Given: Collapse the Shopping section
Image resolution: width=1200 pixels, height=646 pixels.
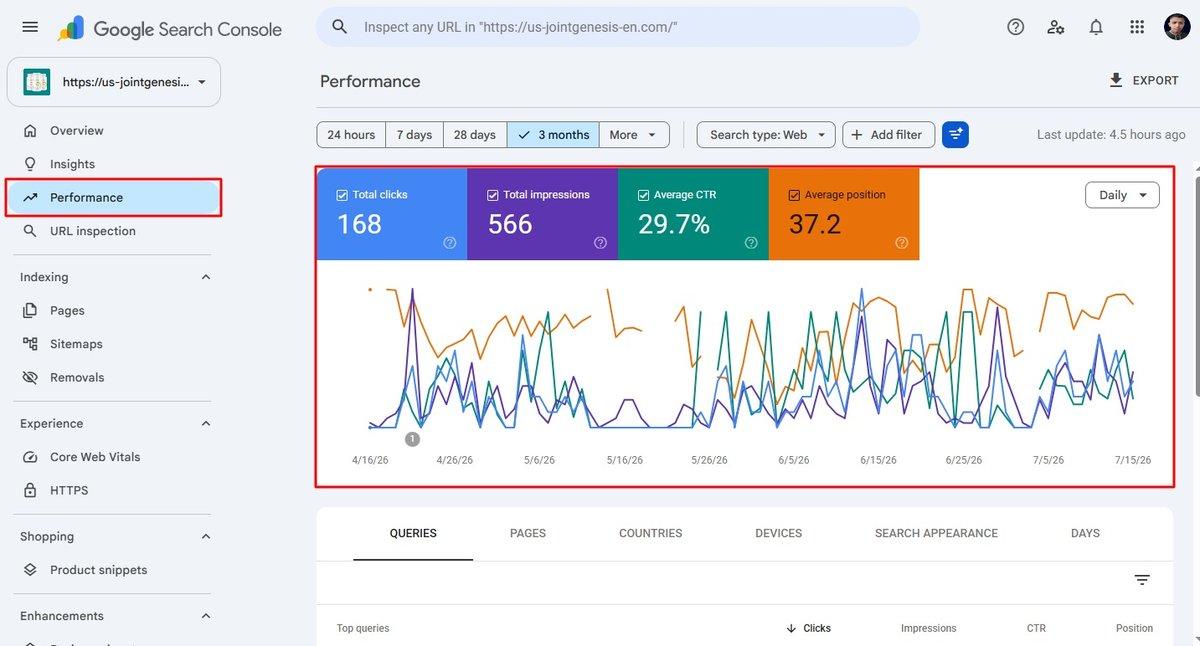Looking at the screenshot, I should coord(206,537).
